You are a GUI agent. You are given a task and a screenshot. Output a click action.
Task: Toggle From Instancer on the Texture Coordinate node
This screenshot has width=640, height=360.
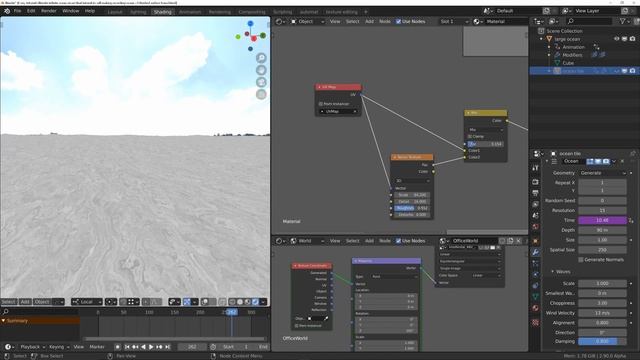click(296, 326)
